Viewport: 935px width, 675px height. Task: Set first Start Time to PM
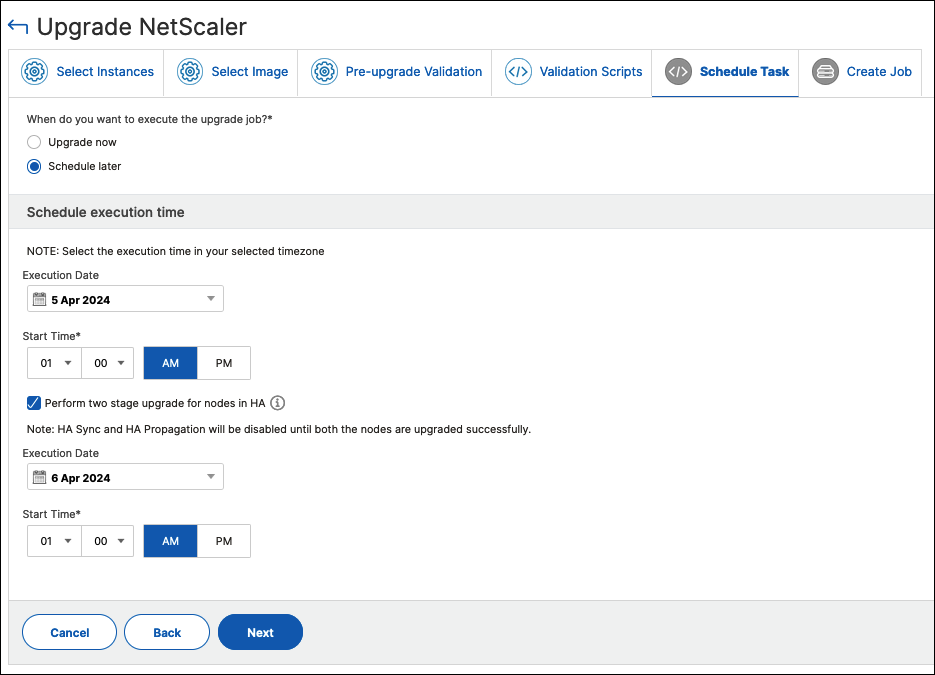coord(224,363)
